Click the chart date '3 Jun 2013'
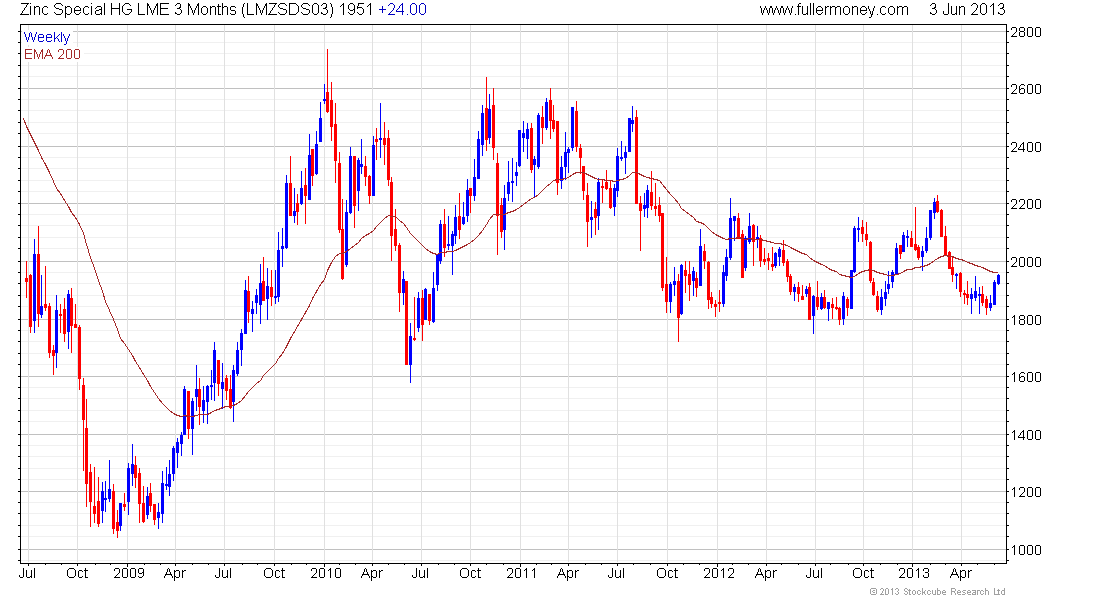Screen dimensions: 1100x600 [x=967, y=10]
